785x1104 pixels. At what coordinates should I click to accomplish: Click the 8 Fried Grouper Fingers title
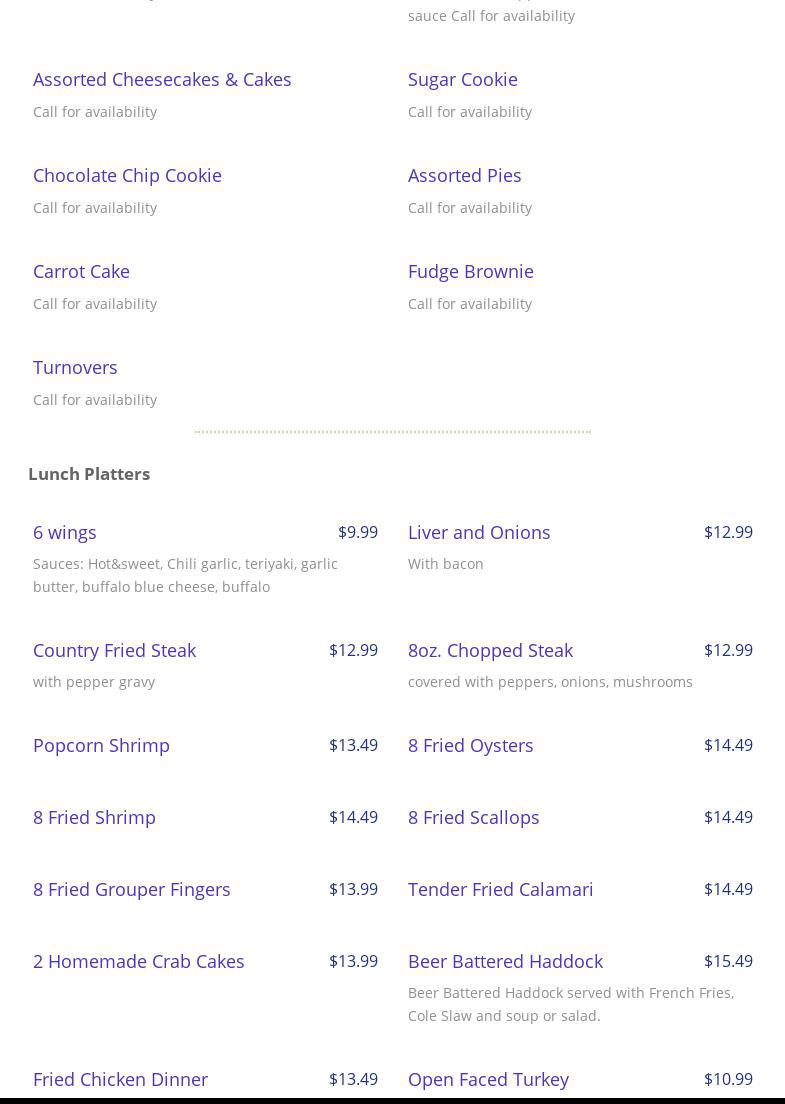[131, 889]
